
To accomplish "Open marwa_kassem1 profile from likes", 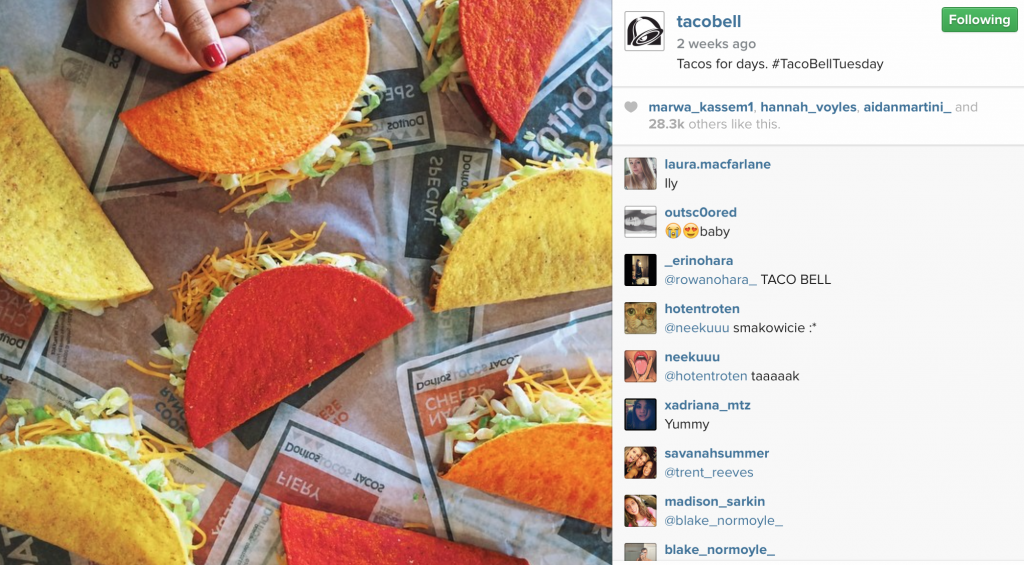I will click(701, 107).
